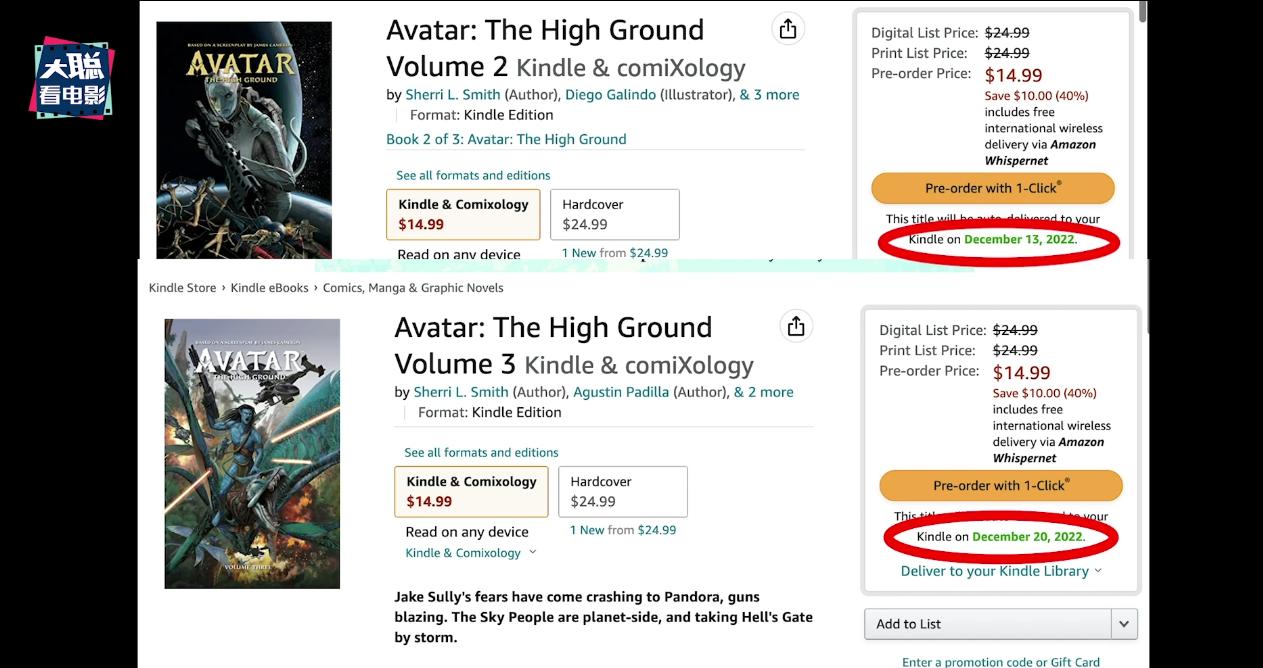Expand Kindle & Comixology device chevron
The width and height of the screenshot is (1263, 668).
click(532, 553)
